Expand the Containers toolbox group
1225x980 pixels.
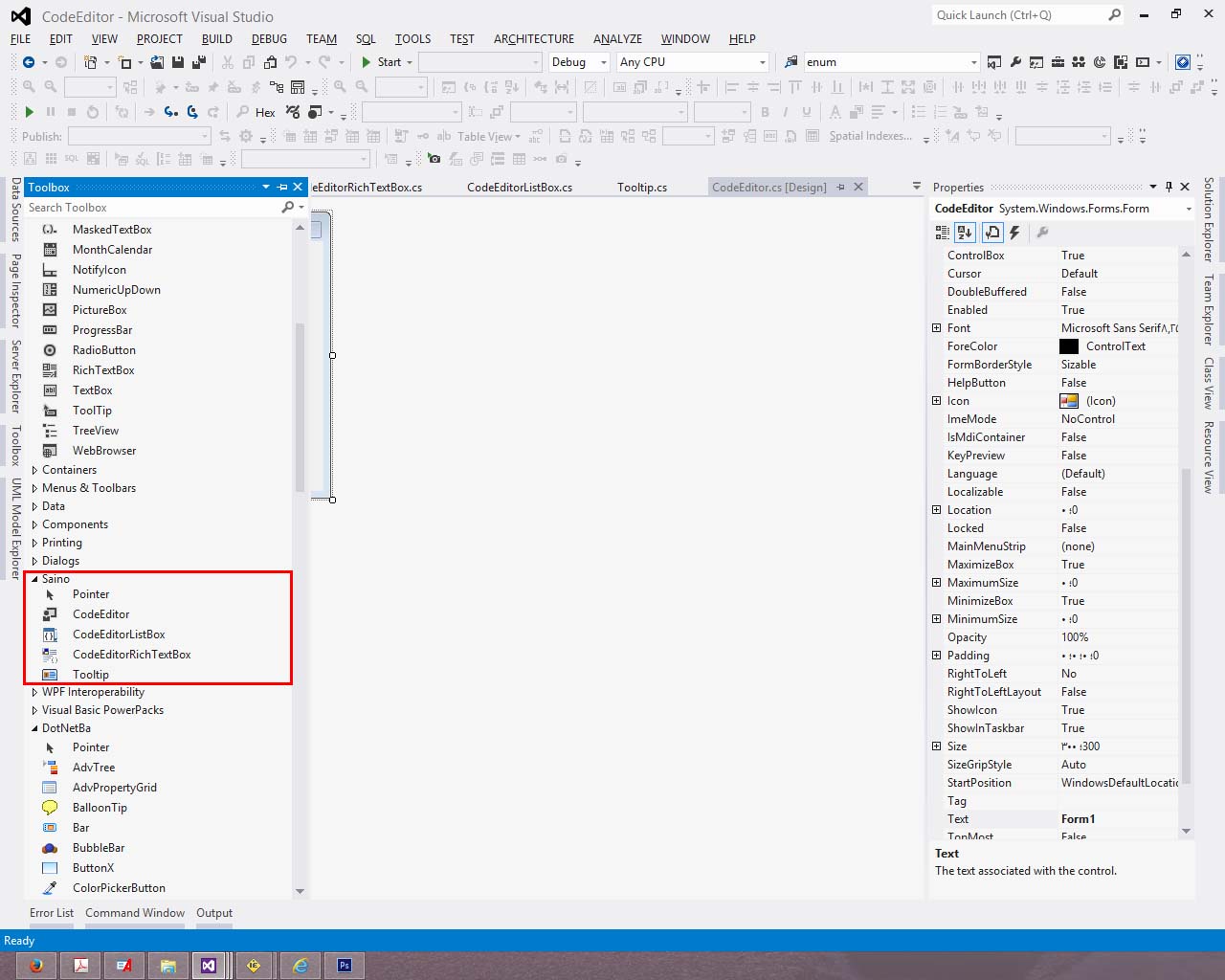pos(35,470)
